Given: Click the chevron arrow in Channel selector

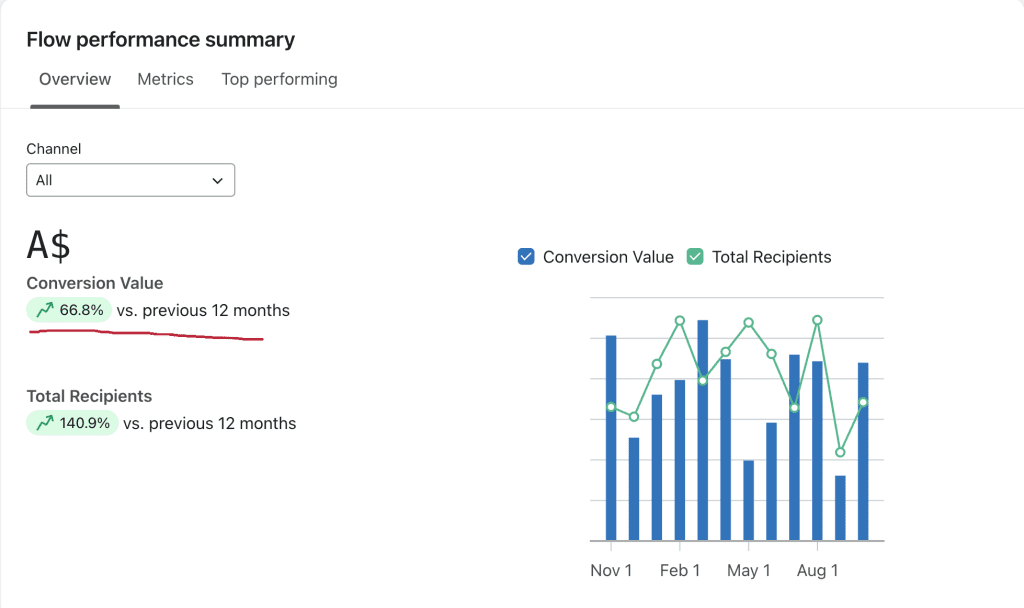Looking at the screenshot, I should point(217,181).
